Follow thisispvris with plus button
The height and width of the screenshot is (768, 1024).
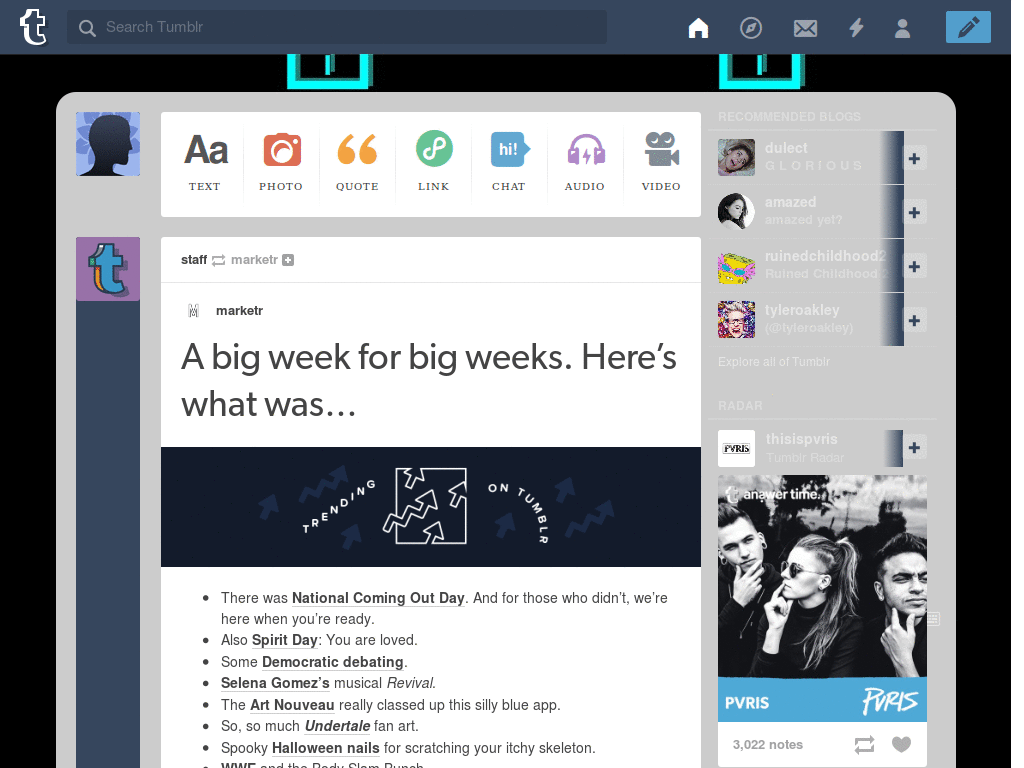(x=914, y=447)
